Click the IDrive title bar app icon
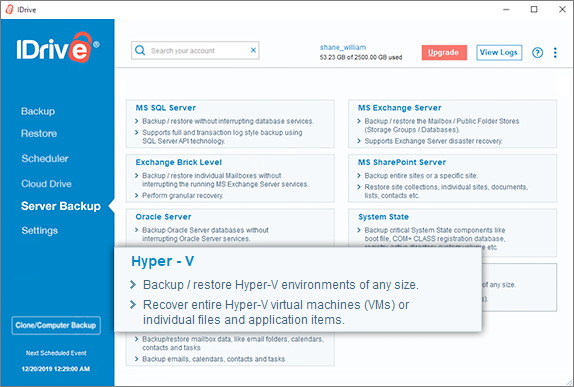574x387 pixels. (x=9, y=9)
